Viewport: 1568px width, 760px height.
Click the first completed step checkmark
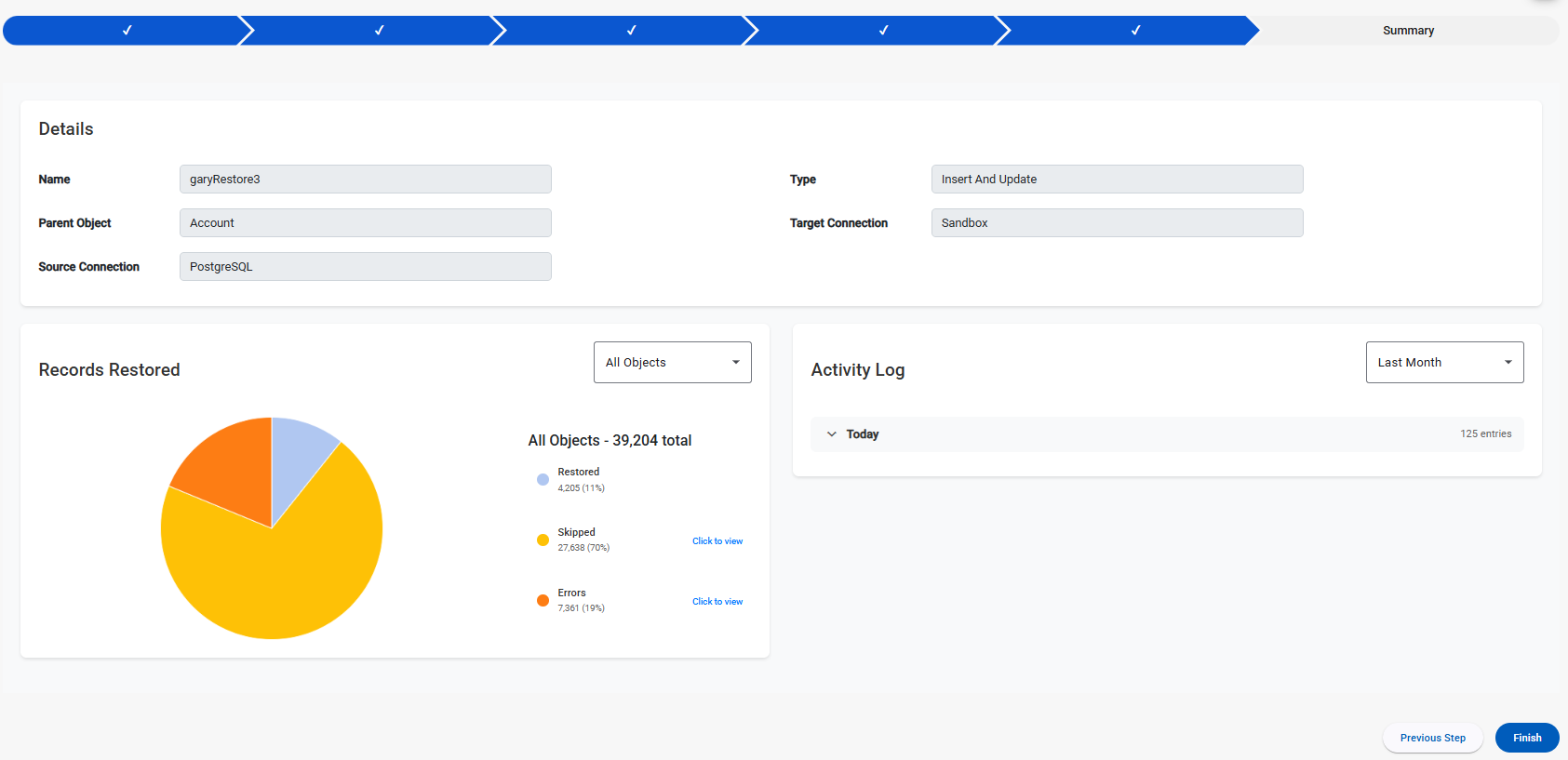127,31
